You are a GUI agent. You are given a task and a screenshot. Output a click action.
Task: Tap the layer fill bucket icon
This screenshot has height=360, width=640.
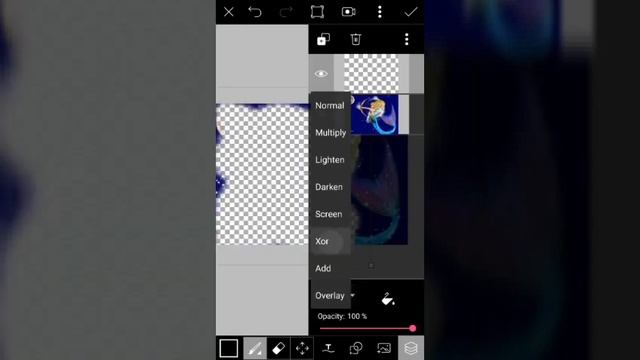pos(388,300)
